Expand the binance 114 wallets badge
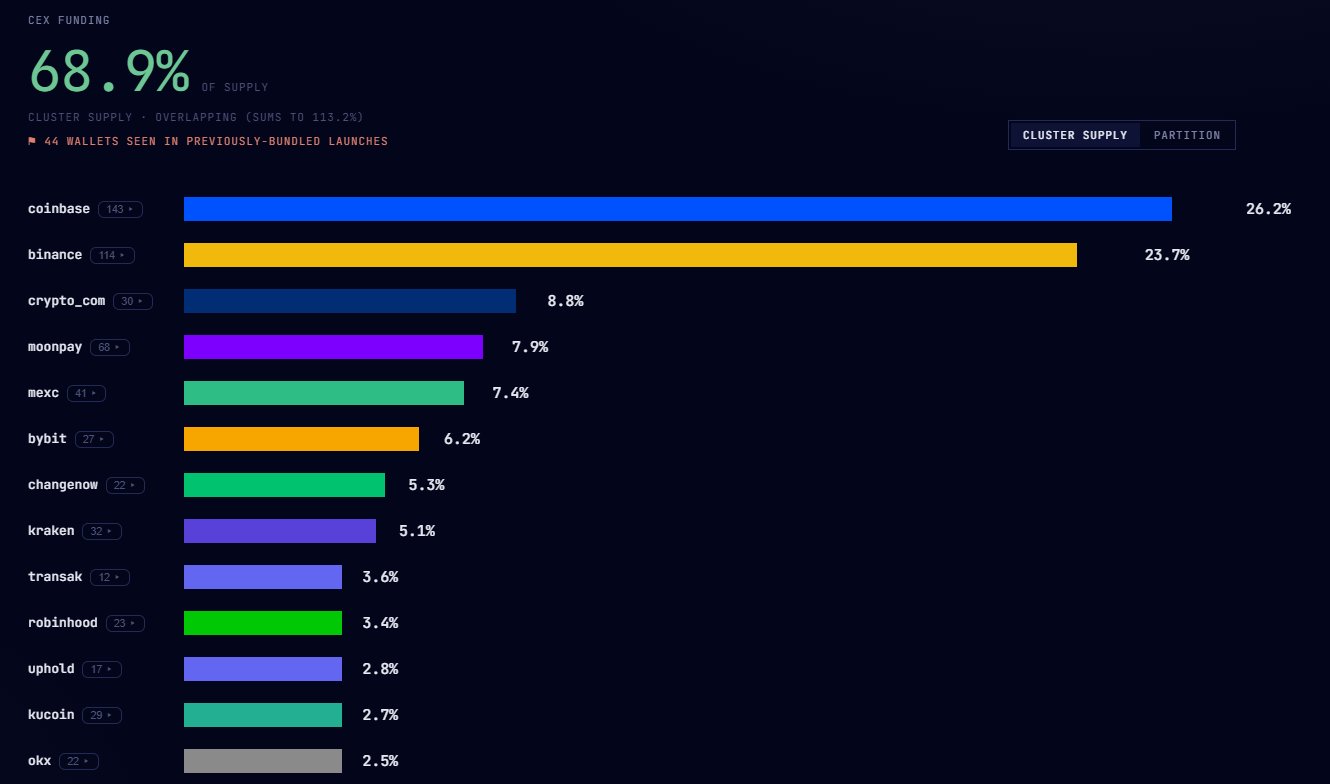Screen dimensions: 1330x784 (112, 255)
